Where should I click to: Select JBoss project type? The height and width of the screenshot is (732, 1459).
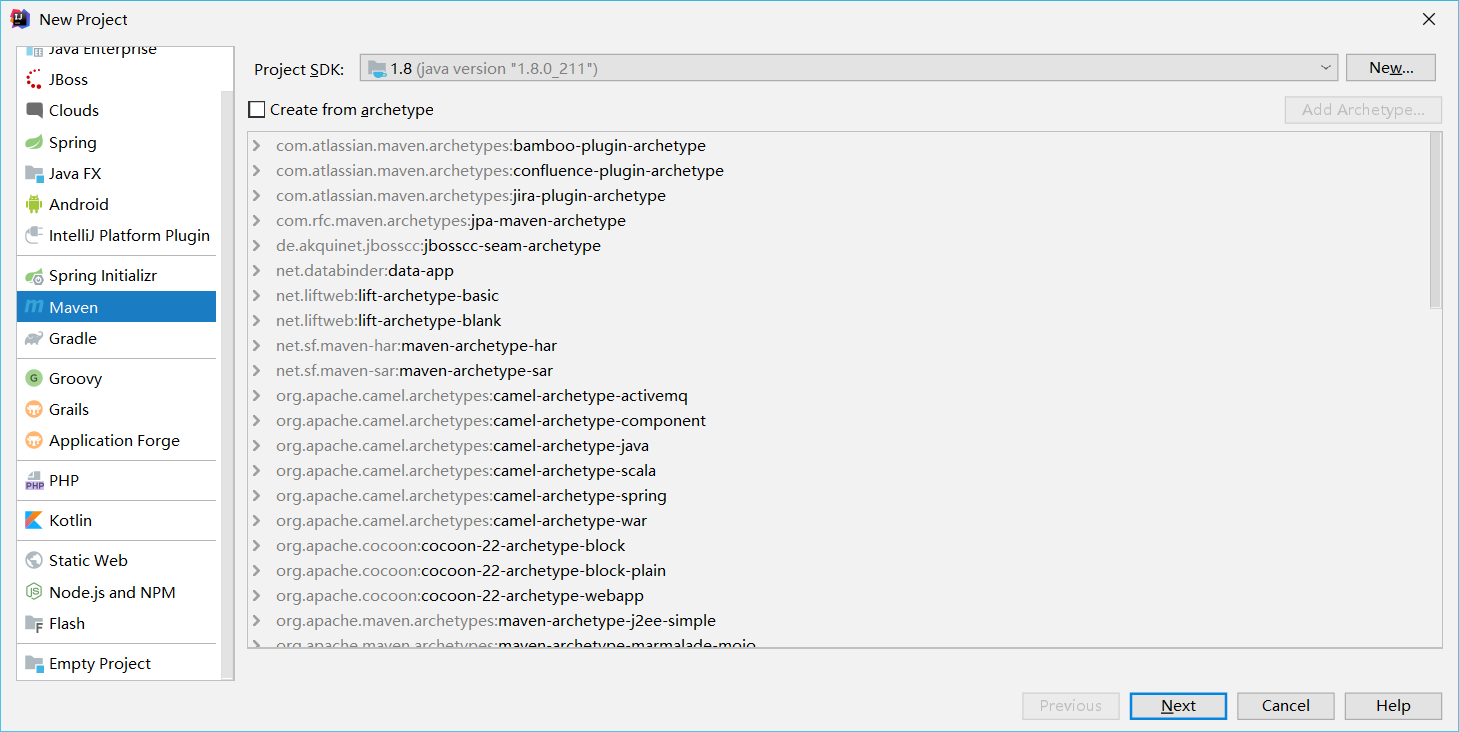[x=116, y=80]
